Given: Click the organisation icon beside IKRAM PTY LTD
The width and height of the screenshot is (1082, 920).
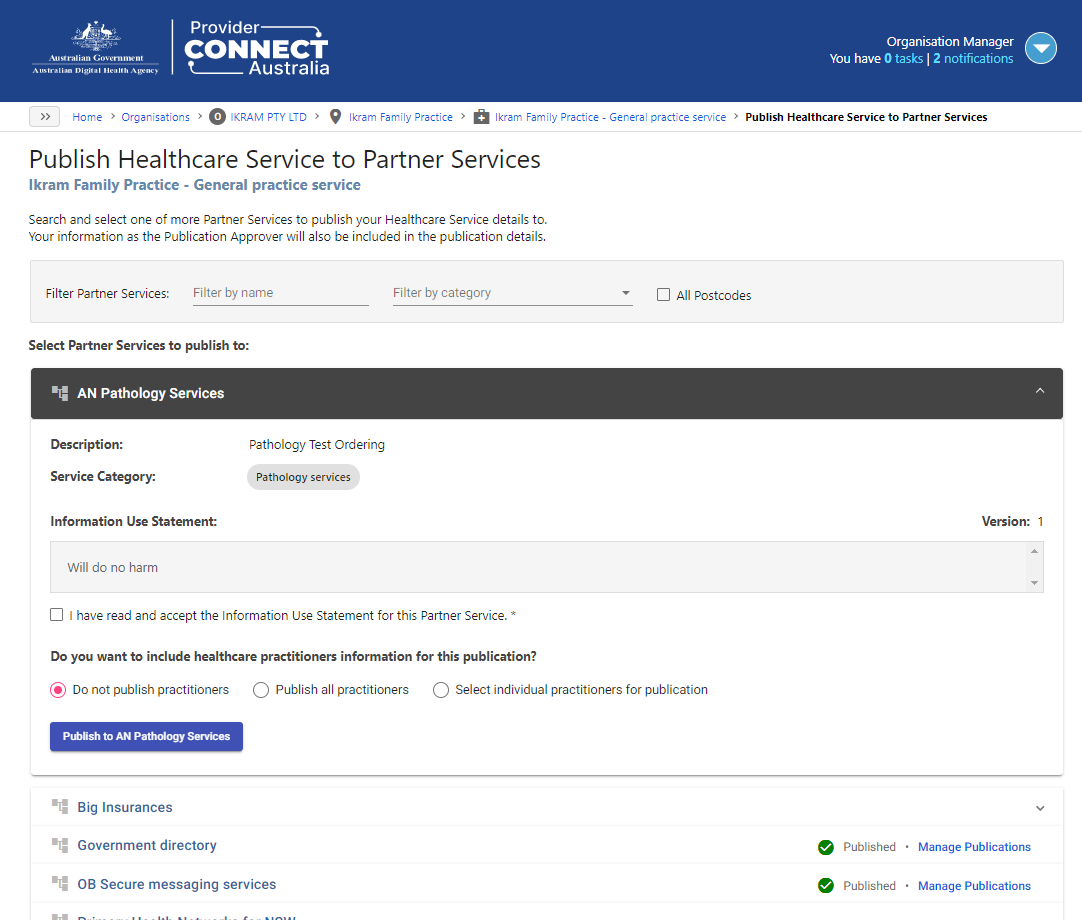Looking at the screenshot, I should [217, 116].
